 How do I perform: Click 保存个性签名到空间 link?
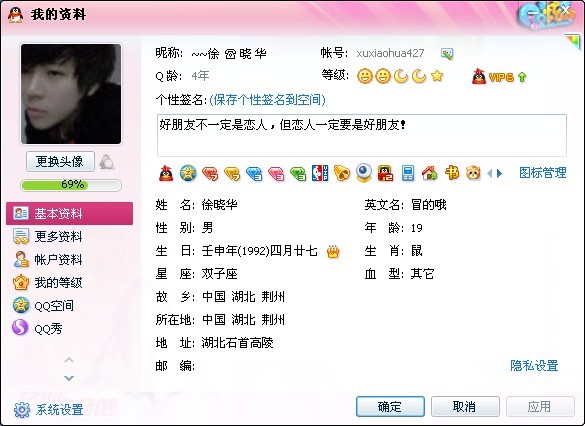tap(267, 100)
